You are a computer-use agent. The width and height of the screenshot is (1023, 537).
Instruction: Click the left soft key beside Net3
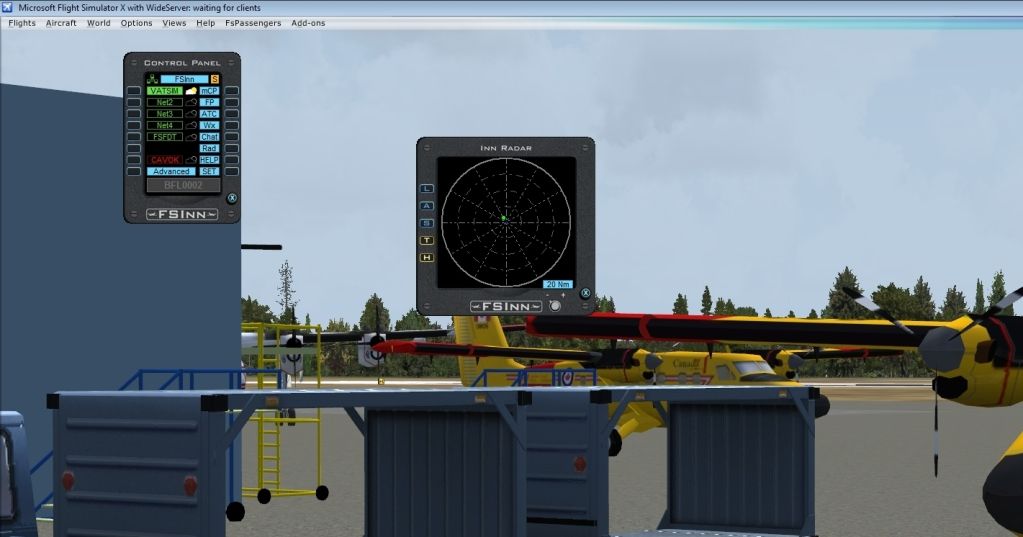(134, 114)
